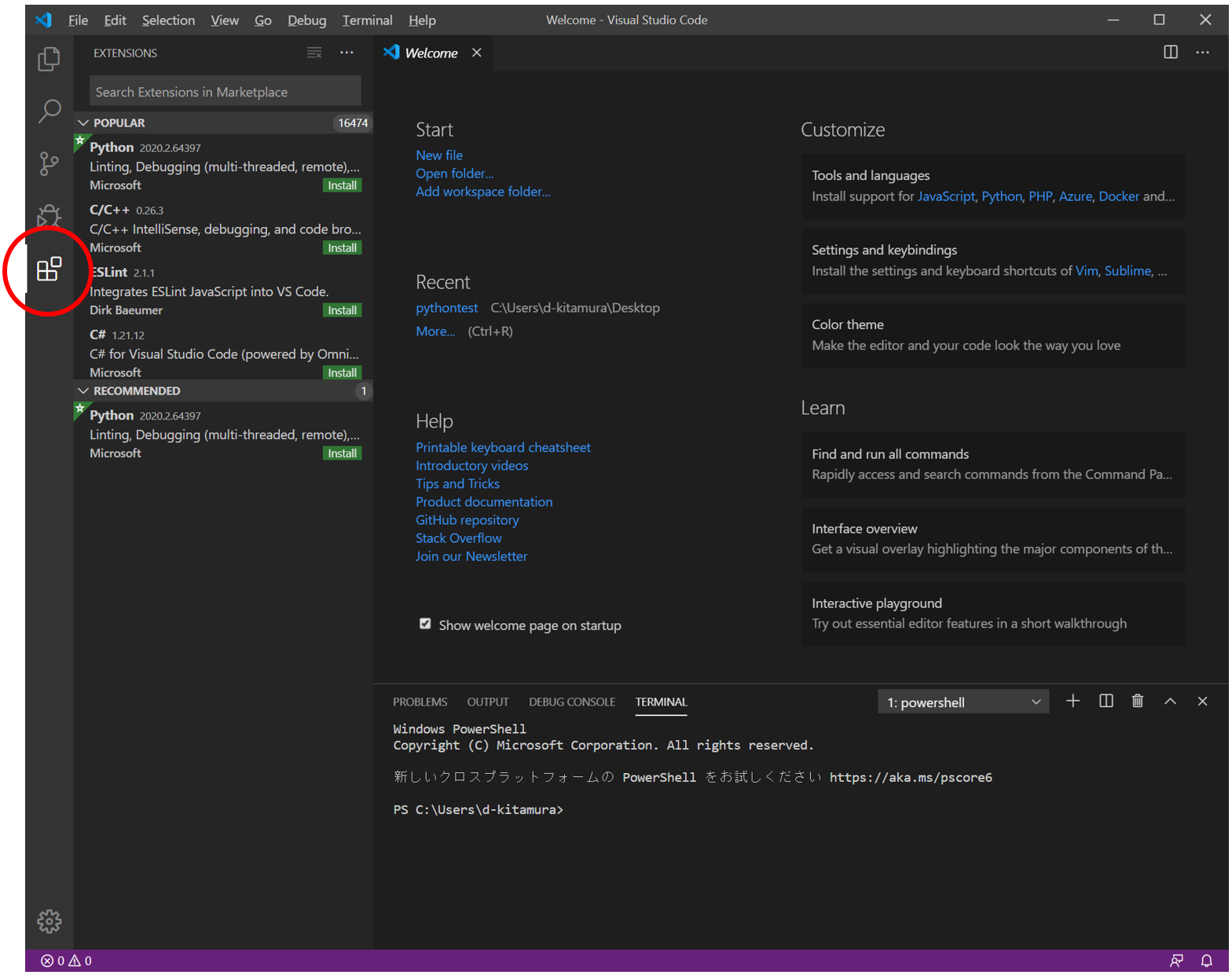Open the Introductory videos link

coord(472,465)
